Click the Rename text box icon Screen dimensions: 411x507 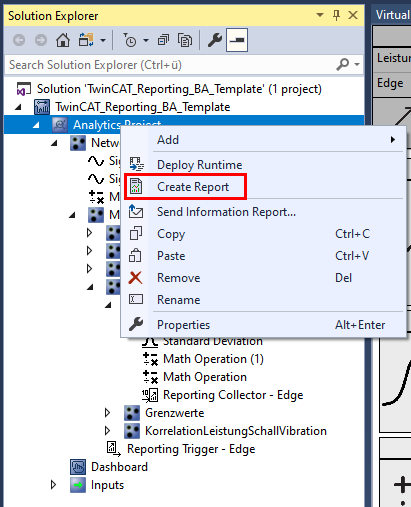click(x=136, y=299)
